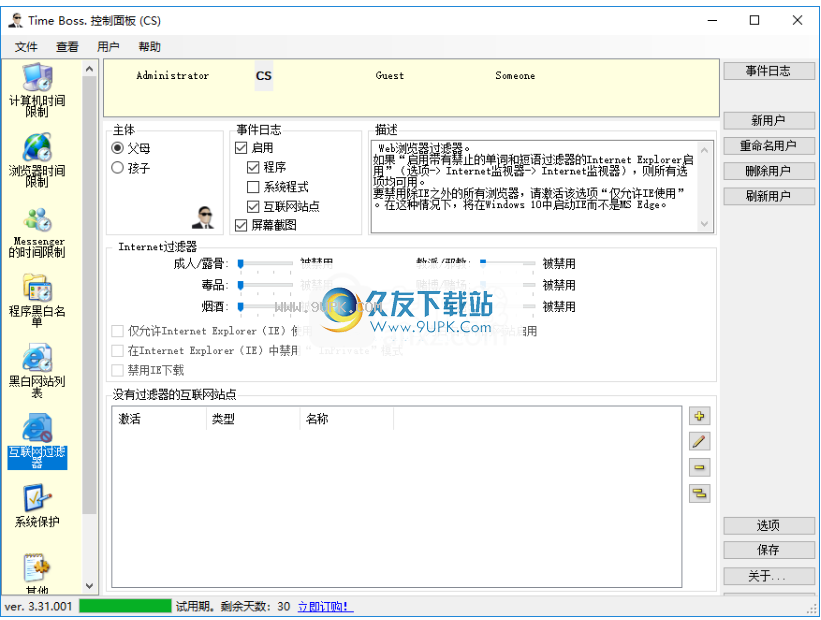Image resolution: width=821 pixels, height=620 pixels.
Task: Click the 重命名用户 button
Action: tap(769, 146)
